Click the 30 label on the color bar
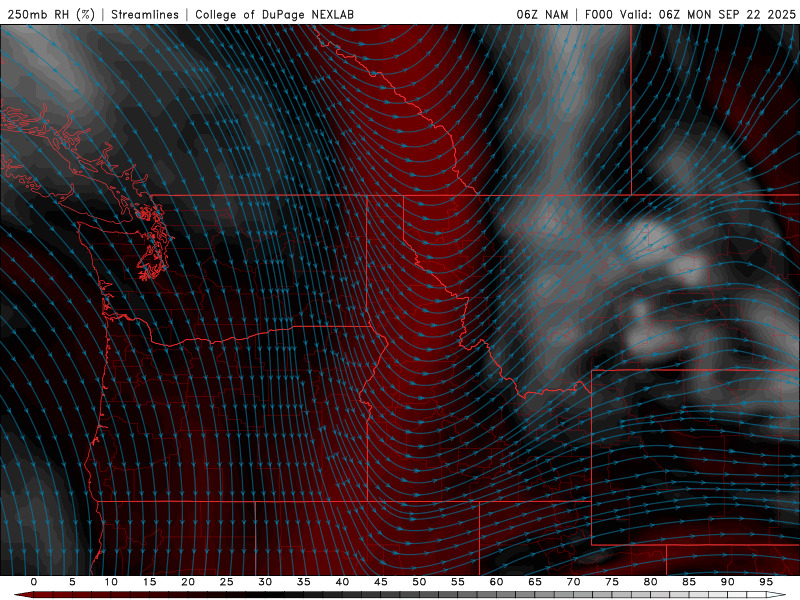 [265, 582]
